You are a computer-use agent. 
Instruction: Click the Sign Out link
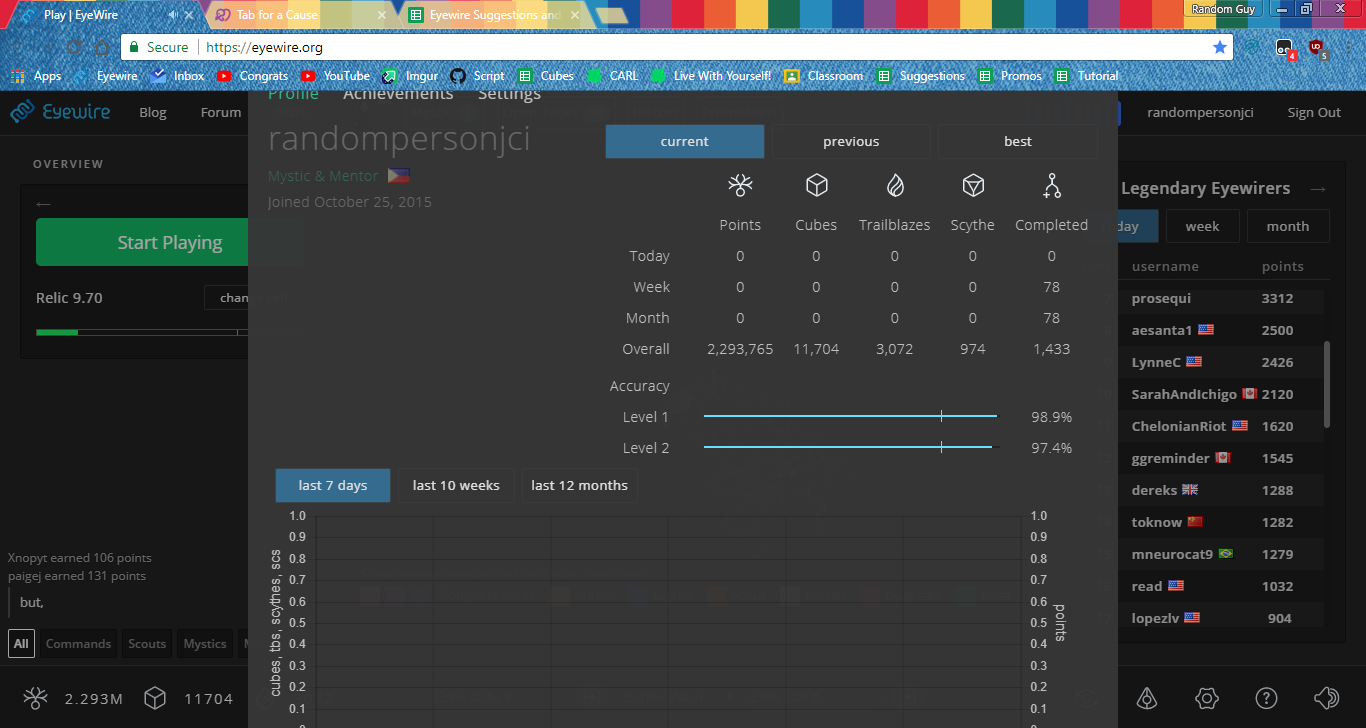(x=1314, y=113)
